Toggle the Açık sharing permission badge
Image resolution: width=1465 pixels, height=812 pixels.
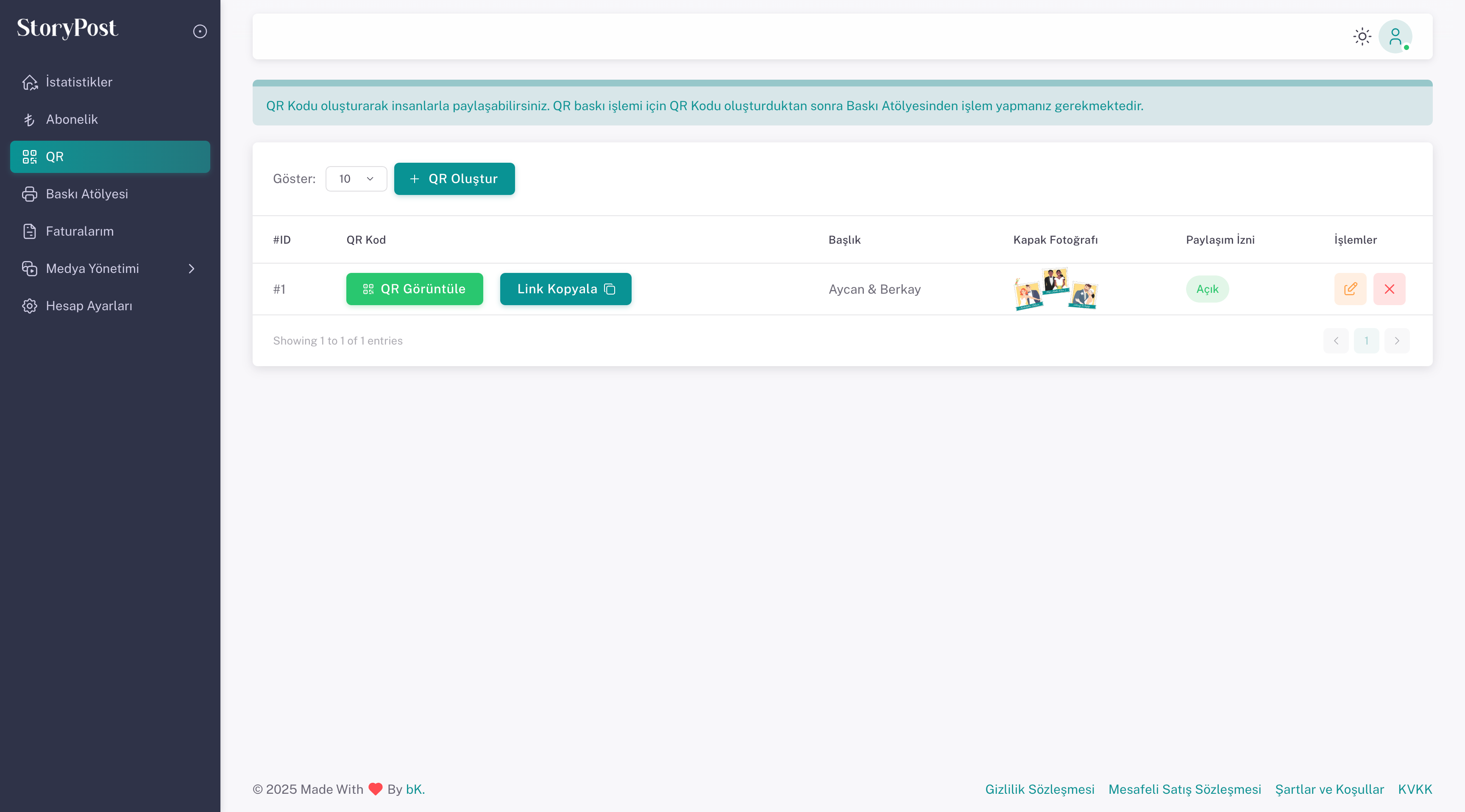[1207, 289]
